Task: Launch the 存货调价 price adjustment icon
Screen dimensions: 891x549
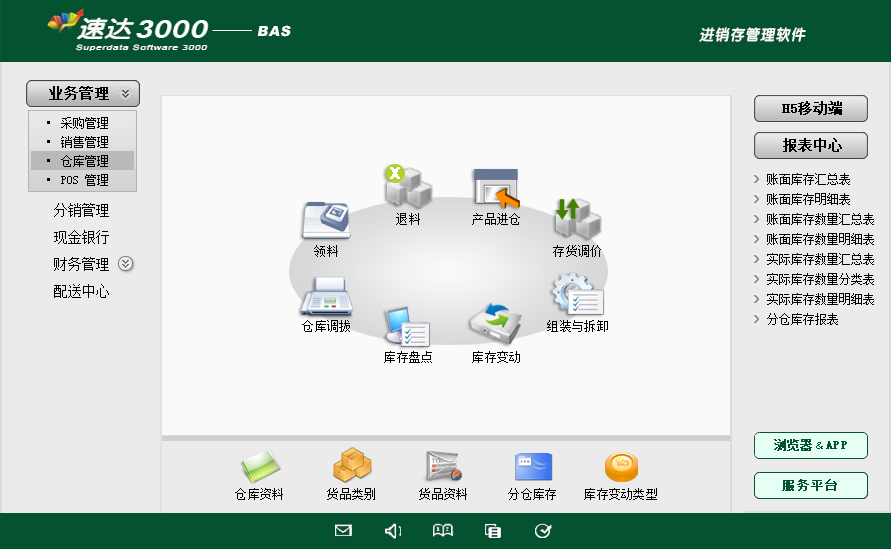Action: pos(577,219)
